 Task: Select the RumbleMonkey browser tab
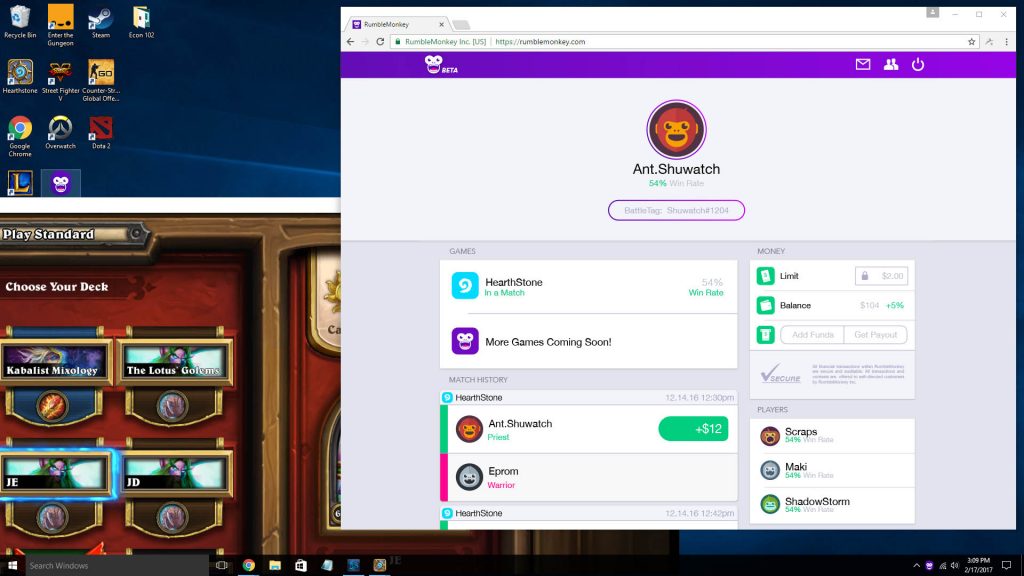397,24
